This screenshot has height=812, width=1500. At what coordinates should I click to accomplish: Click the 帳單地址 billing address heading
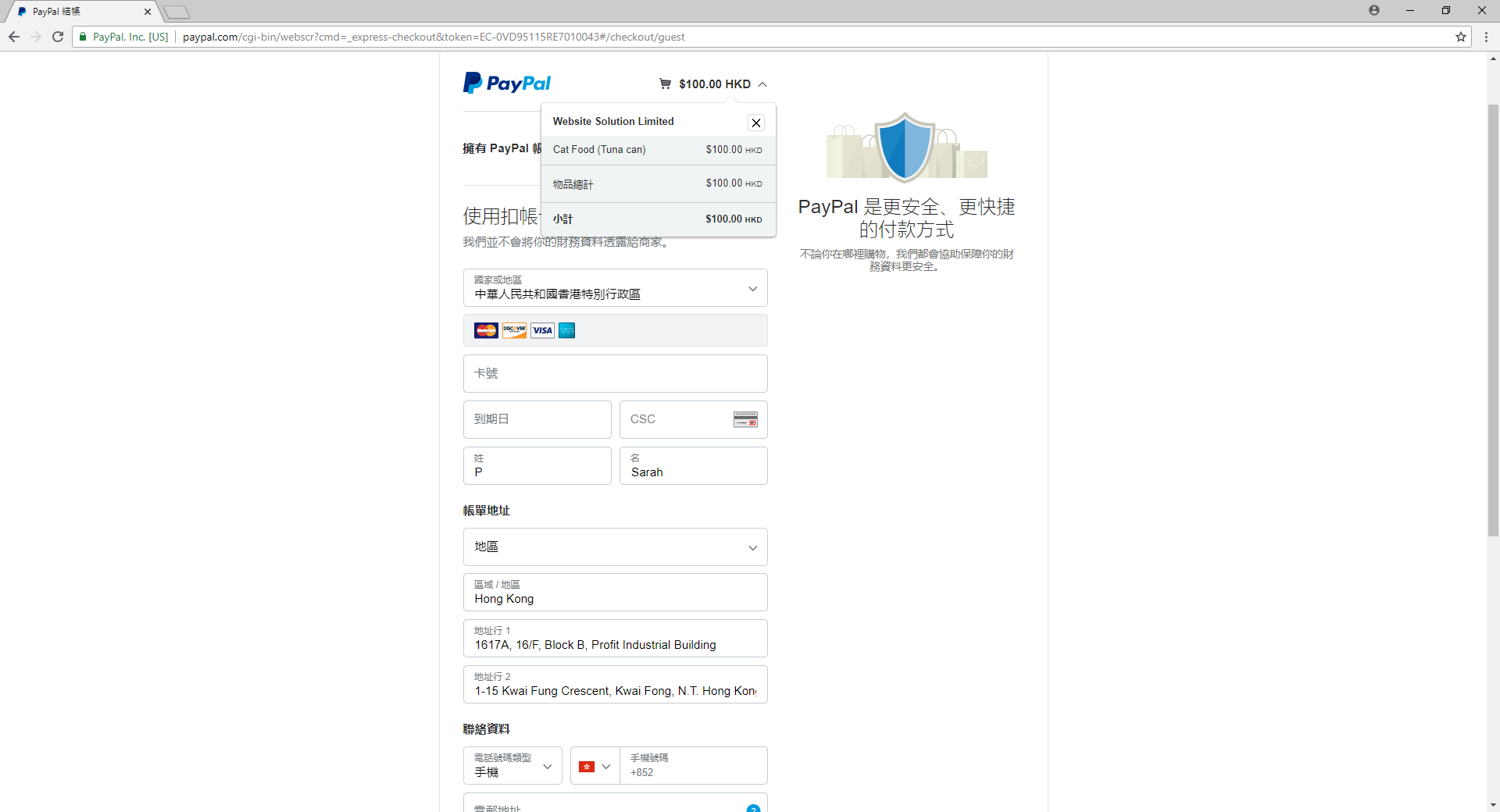pos(486,511)
